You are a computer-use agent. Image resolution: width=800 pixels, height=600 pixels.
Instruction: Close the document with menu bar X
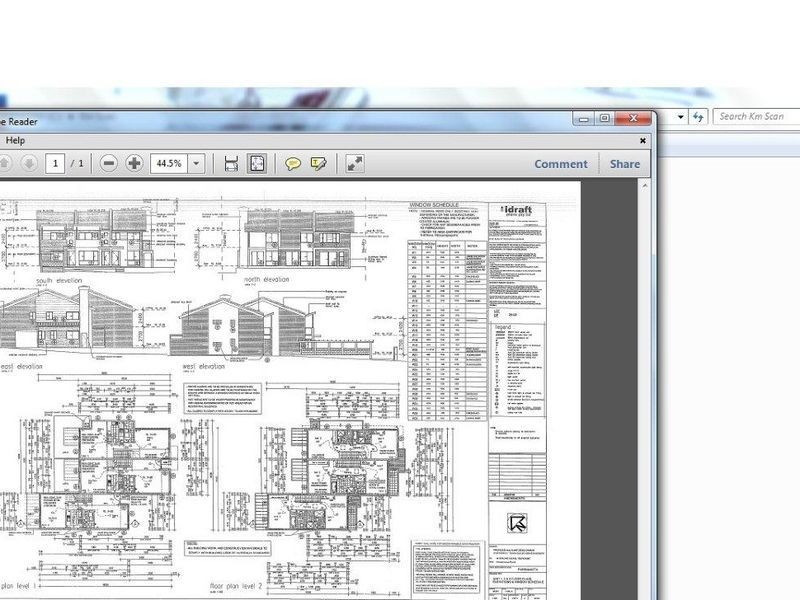tap(644, 141)
